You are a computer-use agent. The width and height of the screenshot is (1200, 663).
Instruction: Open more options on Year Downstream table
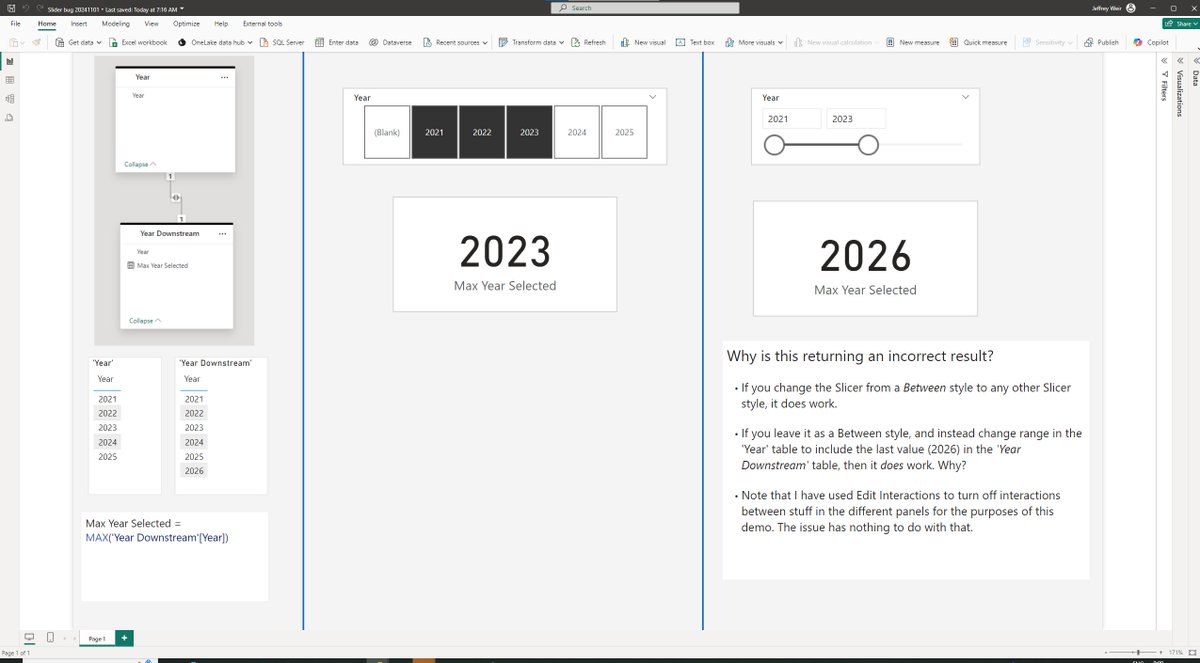222,233
